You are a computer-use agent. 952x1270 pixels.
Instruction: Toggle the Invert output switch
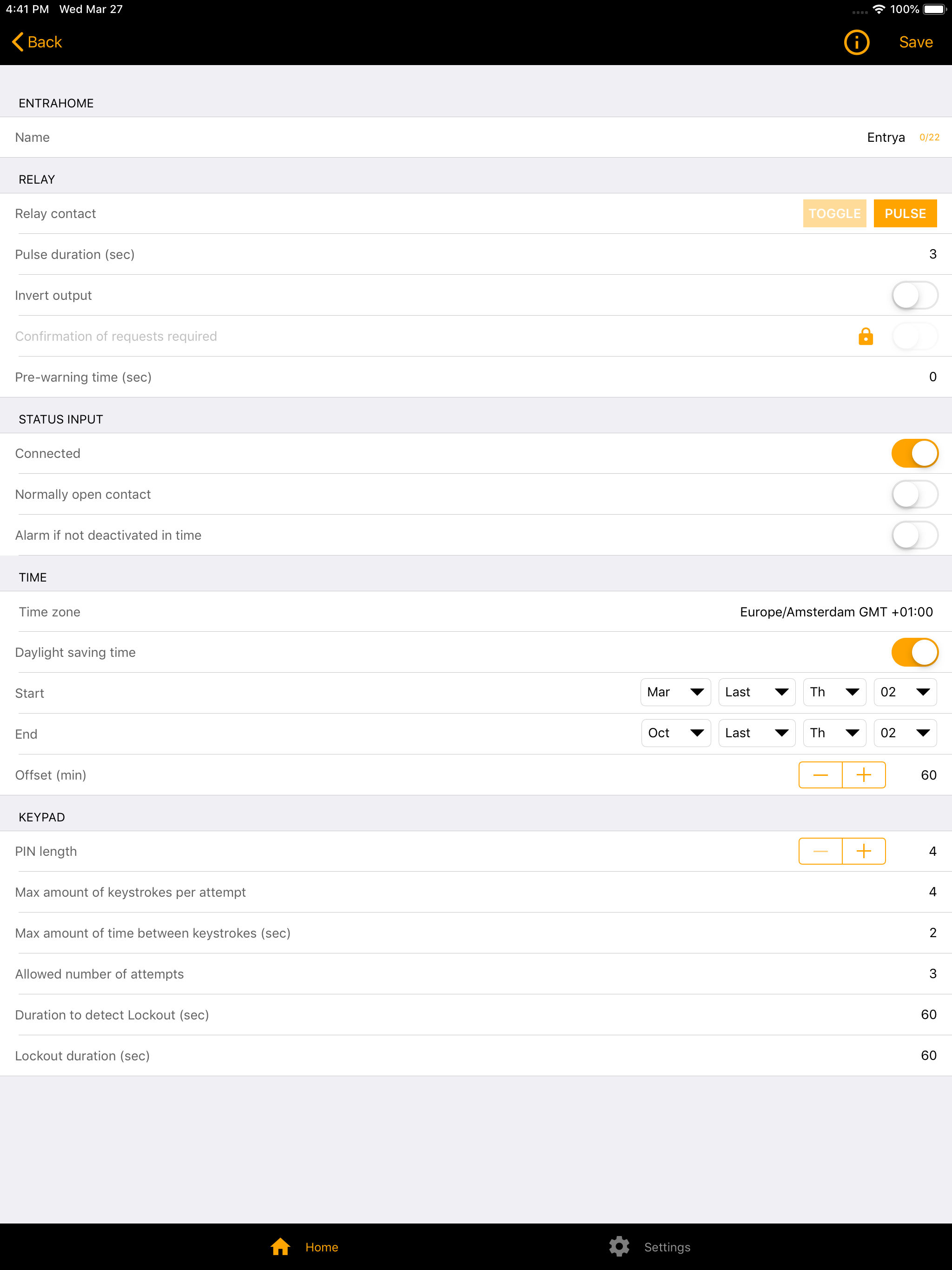[915, 295]
